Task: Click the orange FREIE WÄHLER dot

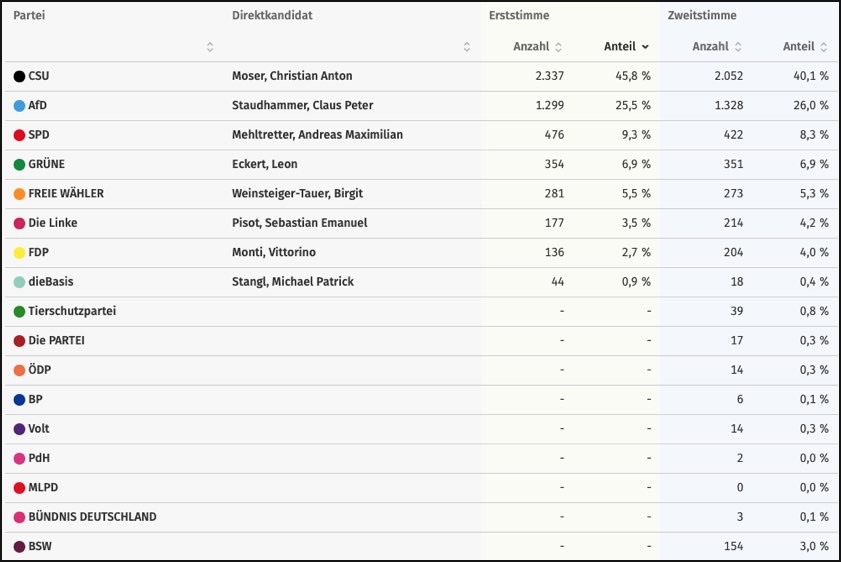Action: (x=19, y=194)
